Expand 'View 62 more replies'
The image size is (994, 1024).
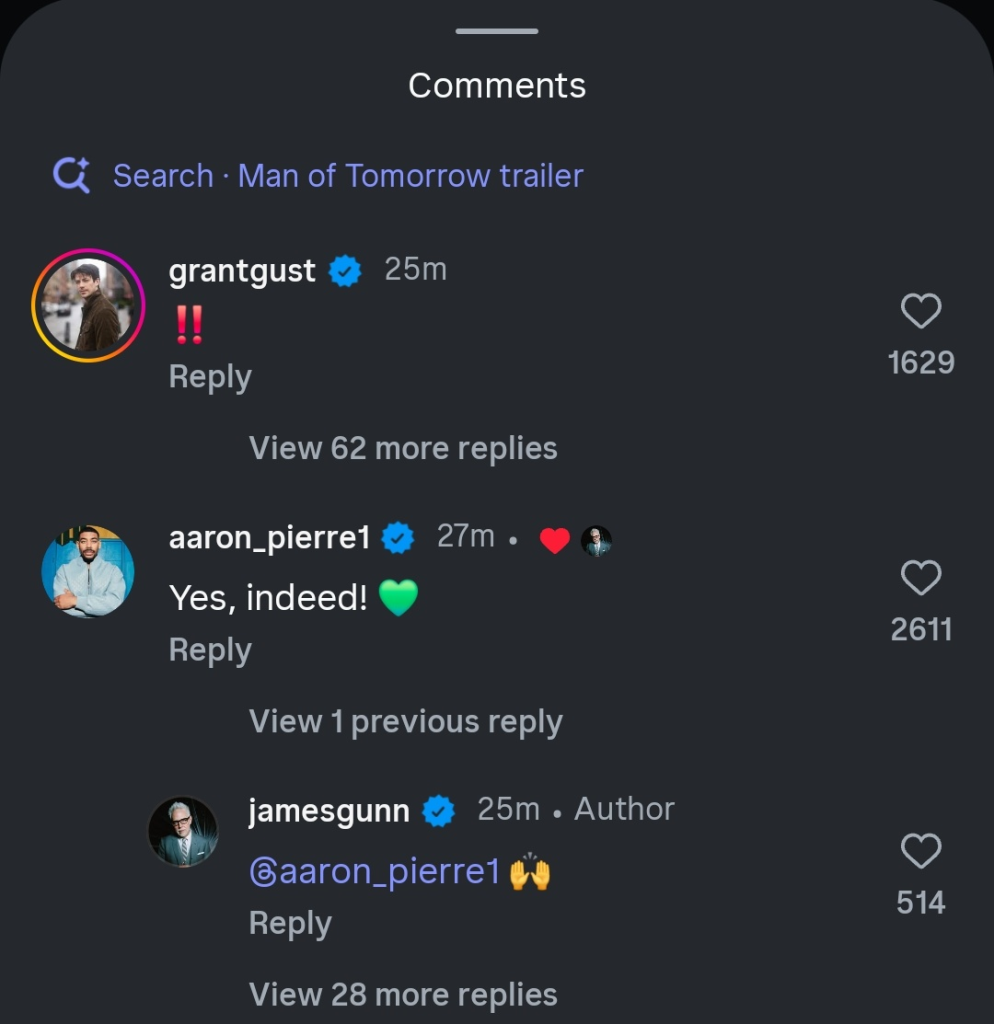coord(403,448)
